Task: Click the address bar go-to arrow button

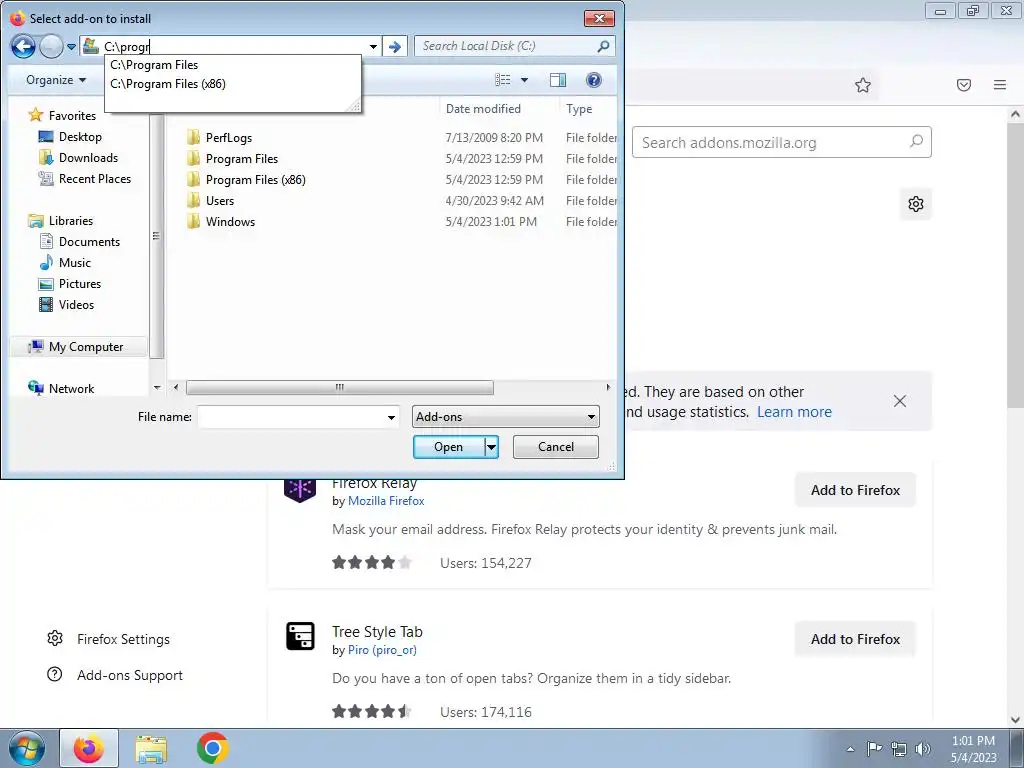Action: coord(394,46)
